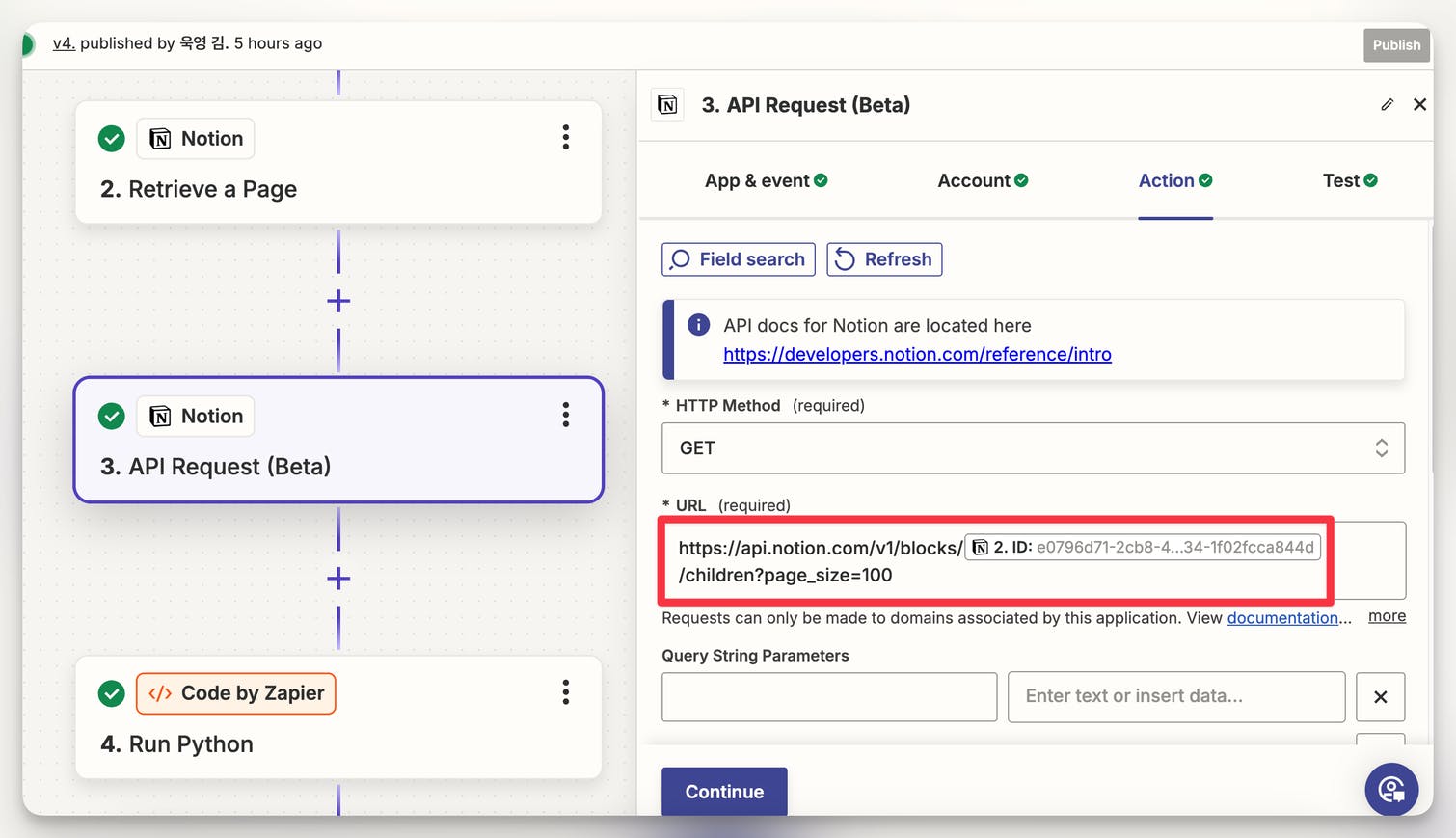
Task: Click the Notion icon in panel header
Action: click(x=667, y=104)
